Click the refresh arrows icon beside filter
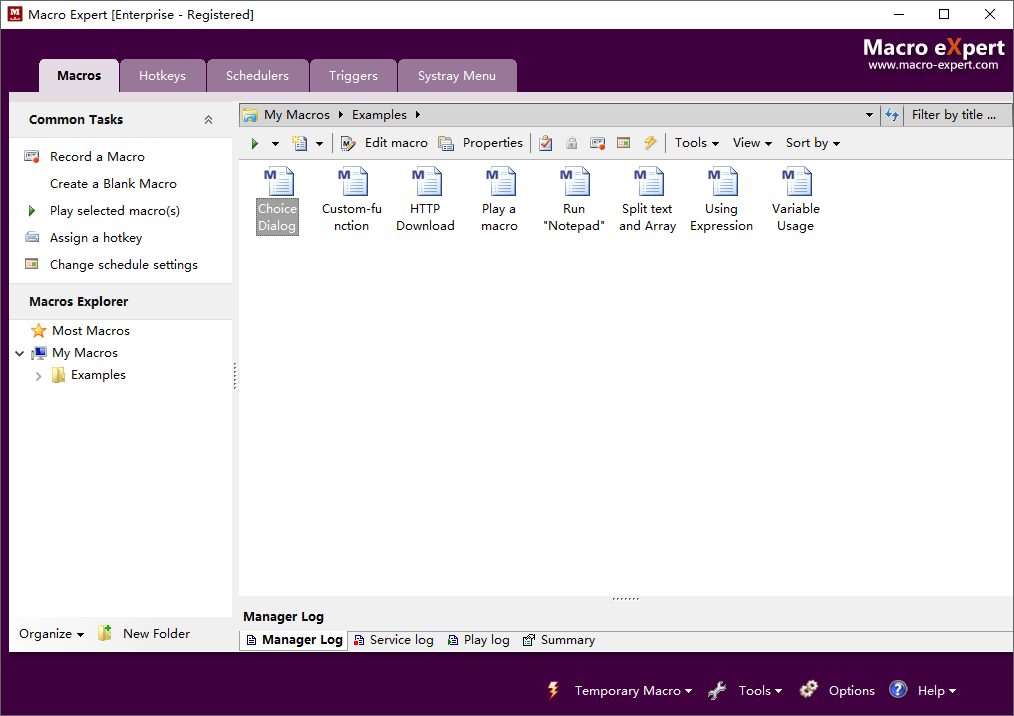This screenshot has width=1014, height=716. pos(892,115)
